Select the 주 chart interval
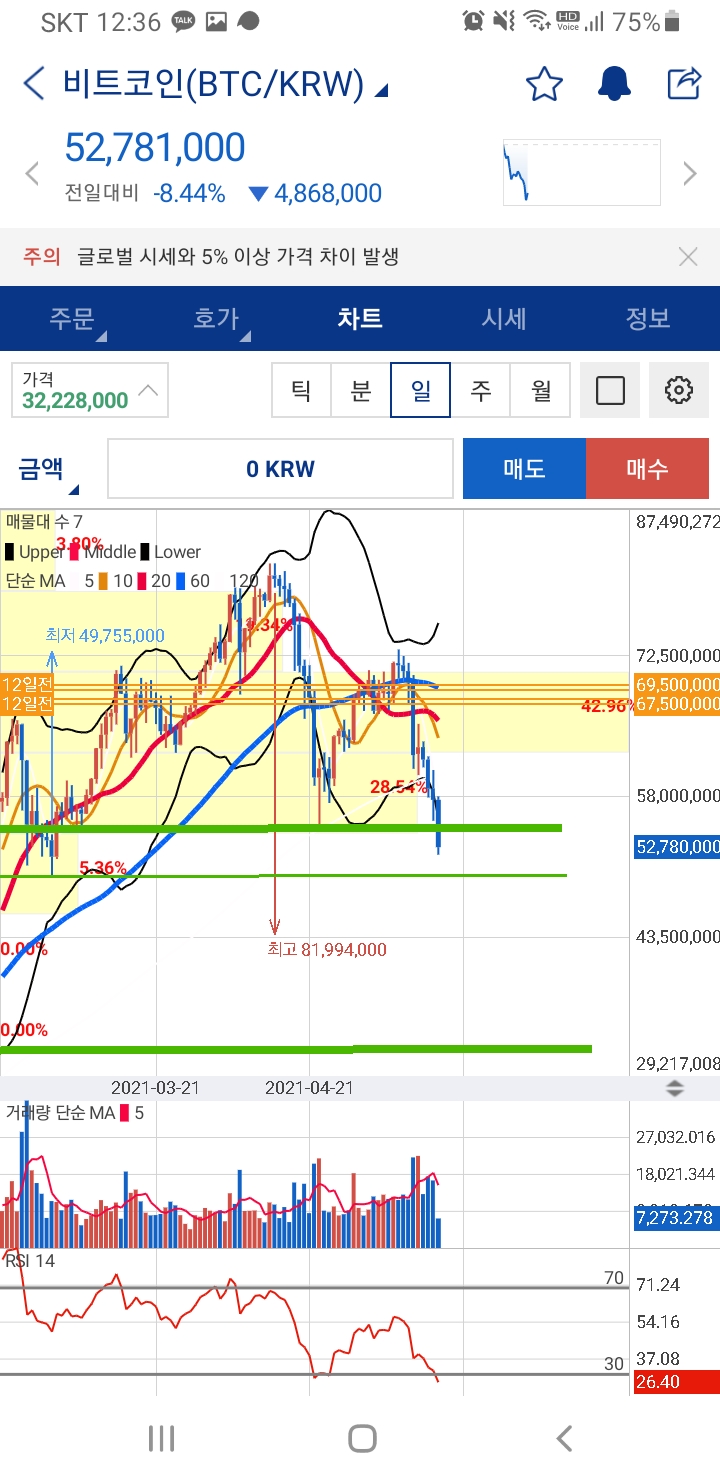The image size is (720, 1480). [x=481, y=390]
